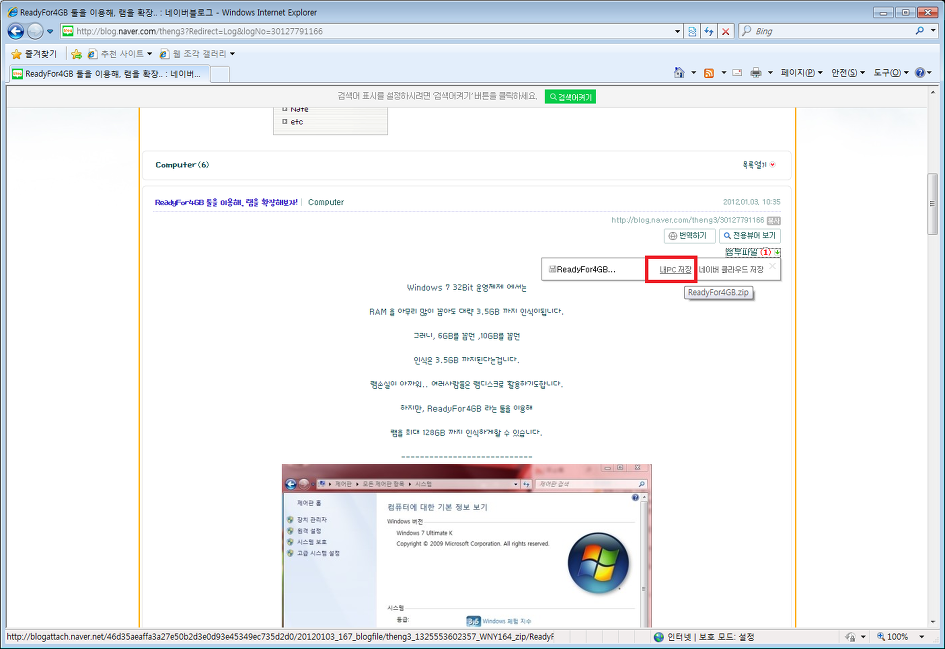The image size is (945, 649).
Task: Open a new tab with the blank tab button
Action: pyautogui.click(x=220, y=74)
